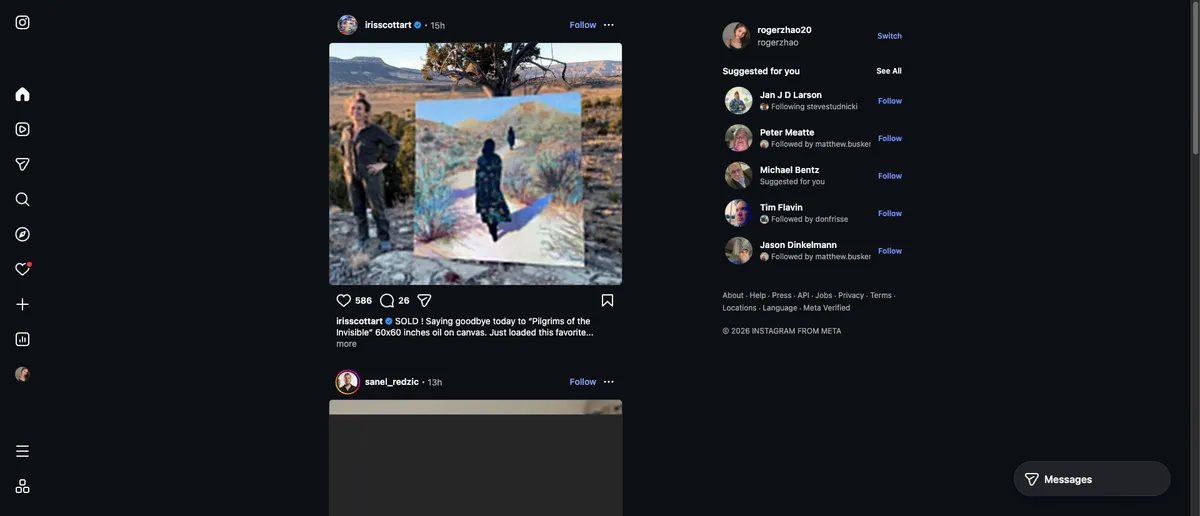This screenshot has height=516, width=1200.
Task: Expand the caption by clicking more
Action: [346, 344]
